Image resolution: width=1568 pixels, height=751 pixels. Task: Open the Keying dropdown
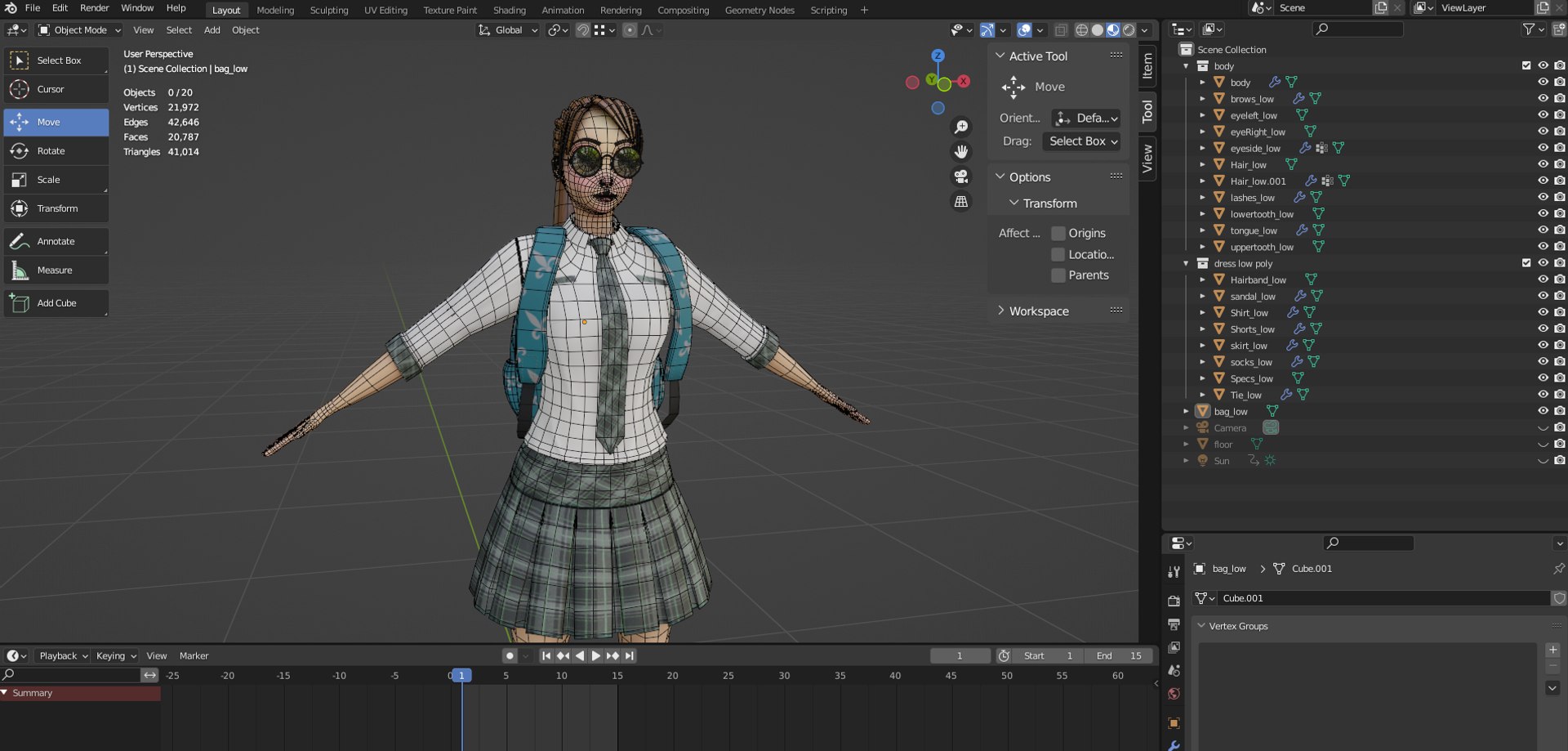[x=116, y=656]
